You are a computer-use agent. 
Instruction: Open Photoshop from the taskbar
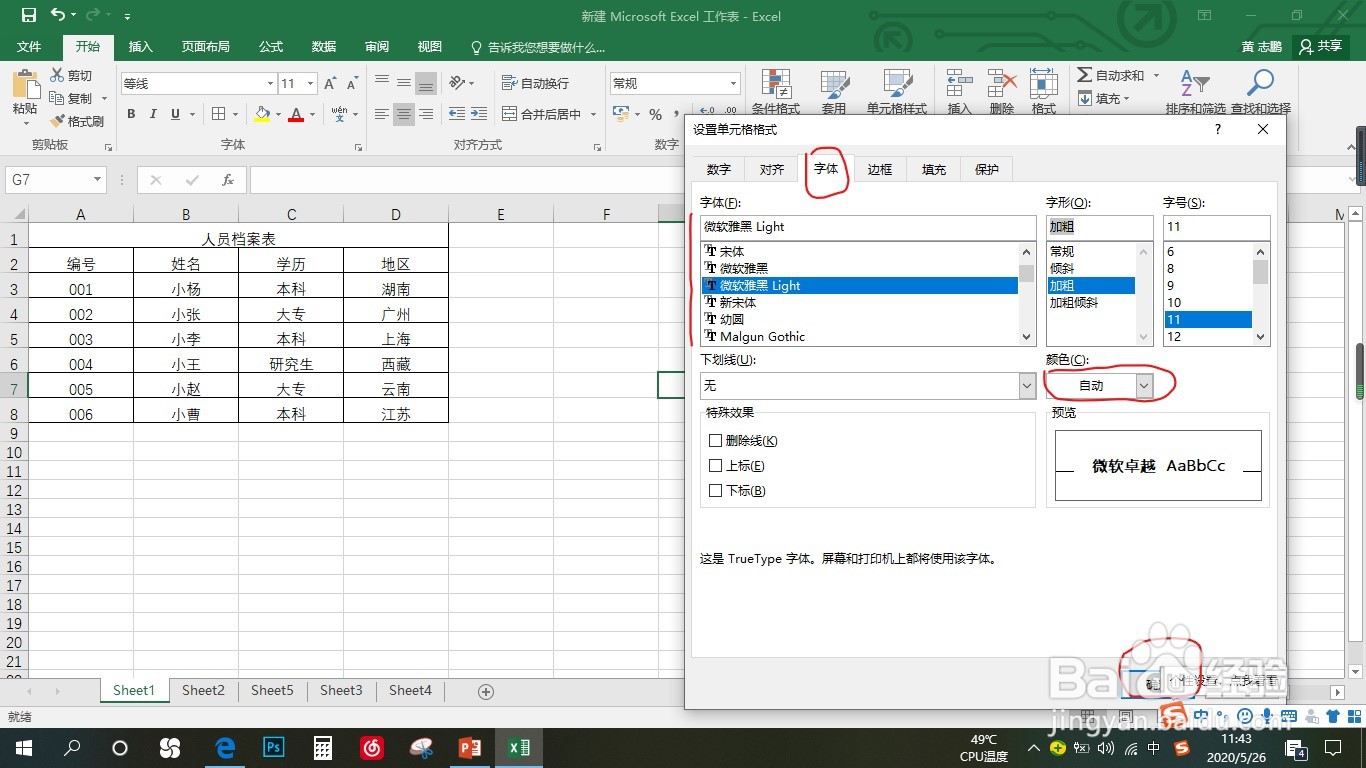click(x=274, y=747)
